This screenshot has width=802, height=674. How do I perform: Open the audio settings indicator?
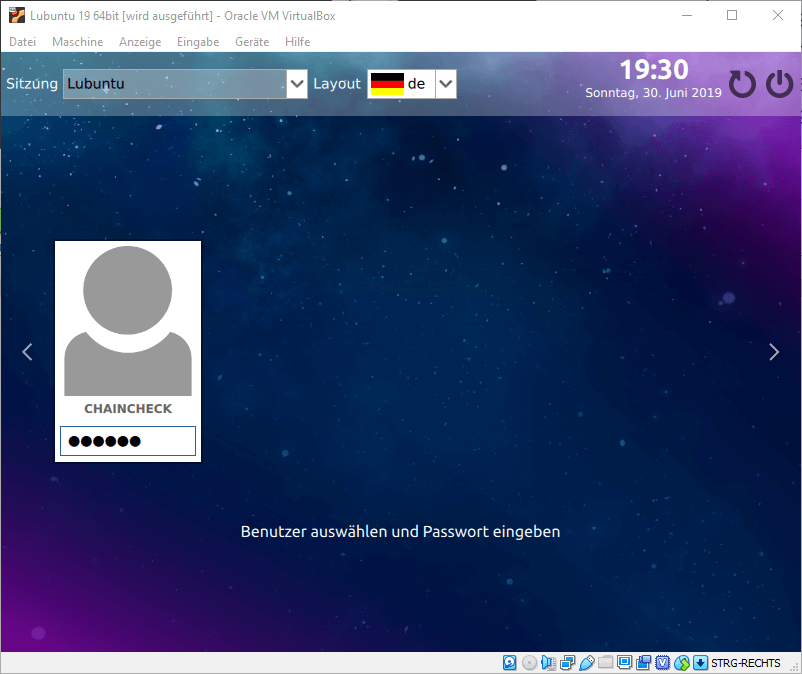pos(548,663)
